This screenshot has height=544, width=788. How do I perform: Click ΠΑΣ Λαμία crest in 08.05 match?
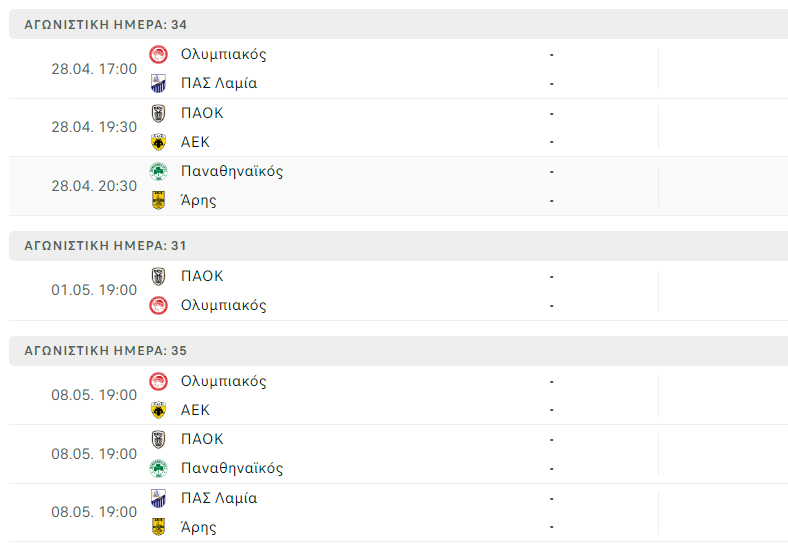point(158,498)
